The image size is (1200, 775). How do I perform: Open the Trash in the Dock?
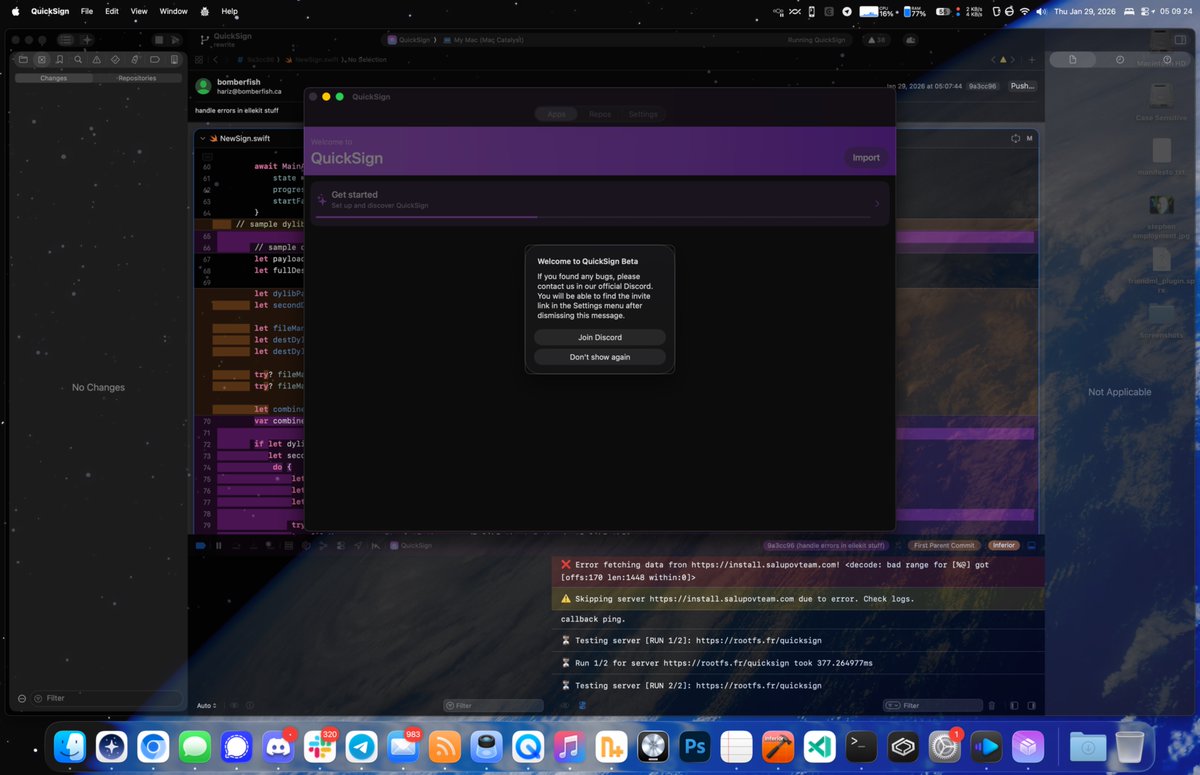[1129, 746]
